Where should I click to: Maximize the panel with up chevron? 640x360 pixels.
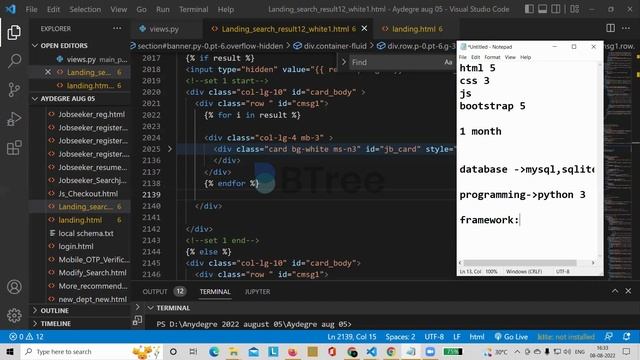(615, 291)
